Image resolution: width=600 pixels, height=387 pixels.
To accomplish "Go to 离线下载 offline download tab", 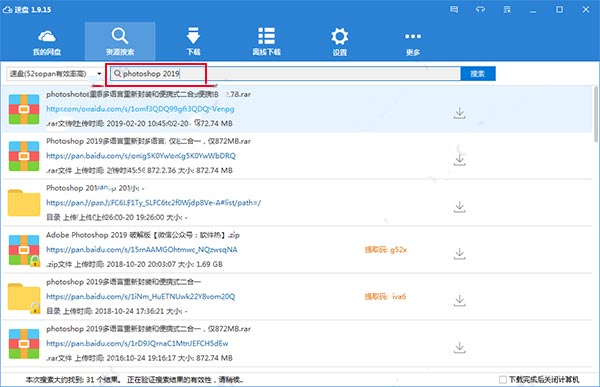I will tap(266, 41).
